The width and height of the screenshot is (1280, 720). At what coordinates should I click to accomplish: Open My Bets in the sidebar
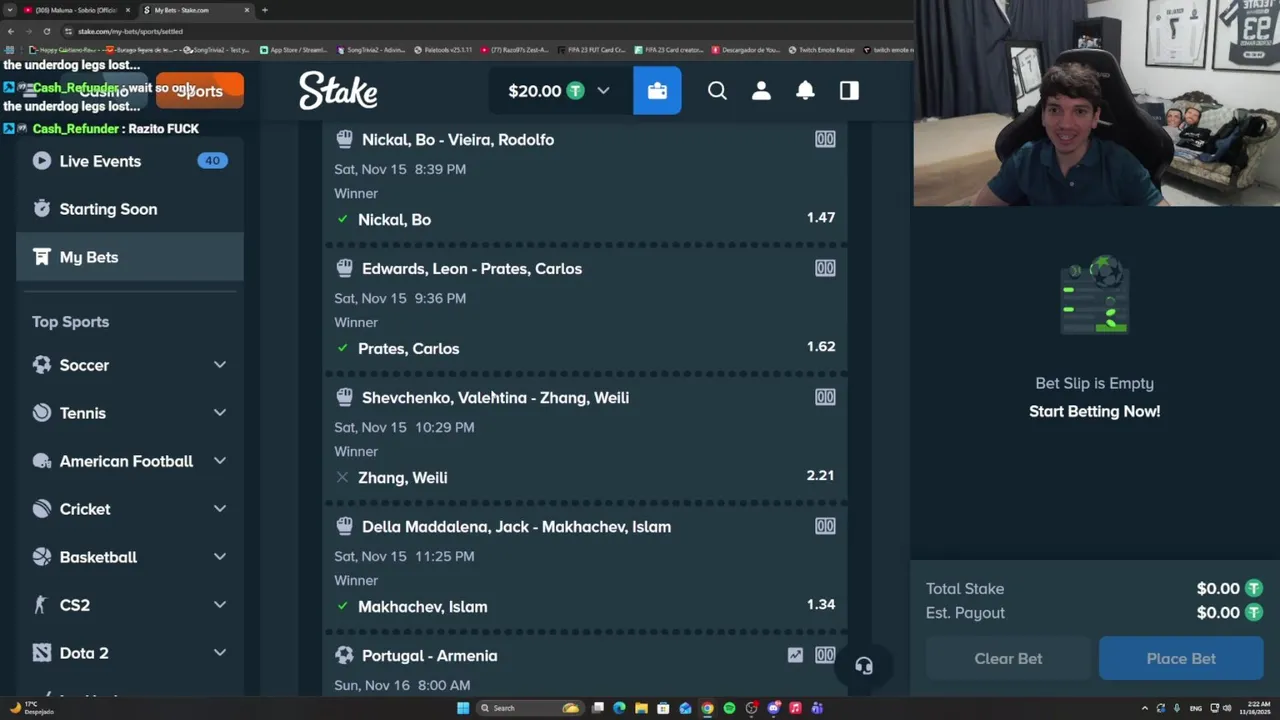point(130,257)
